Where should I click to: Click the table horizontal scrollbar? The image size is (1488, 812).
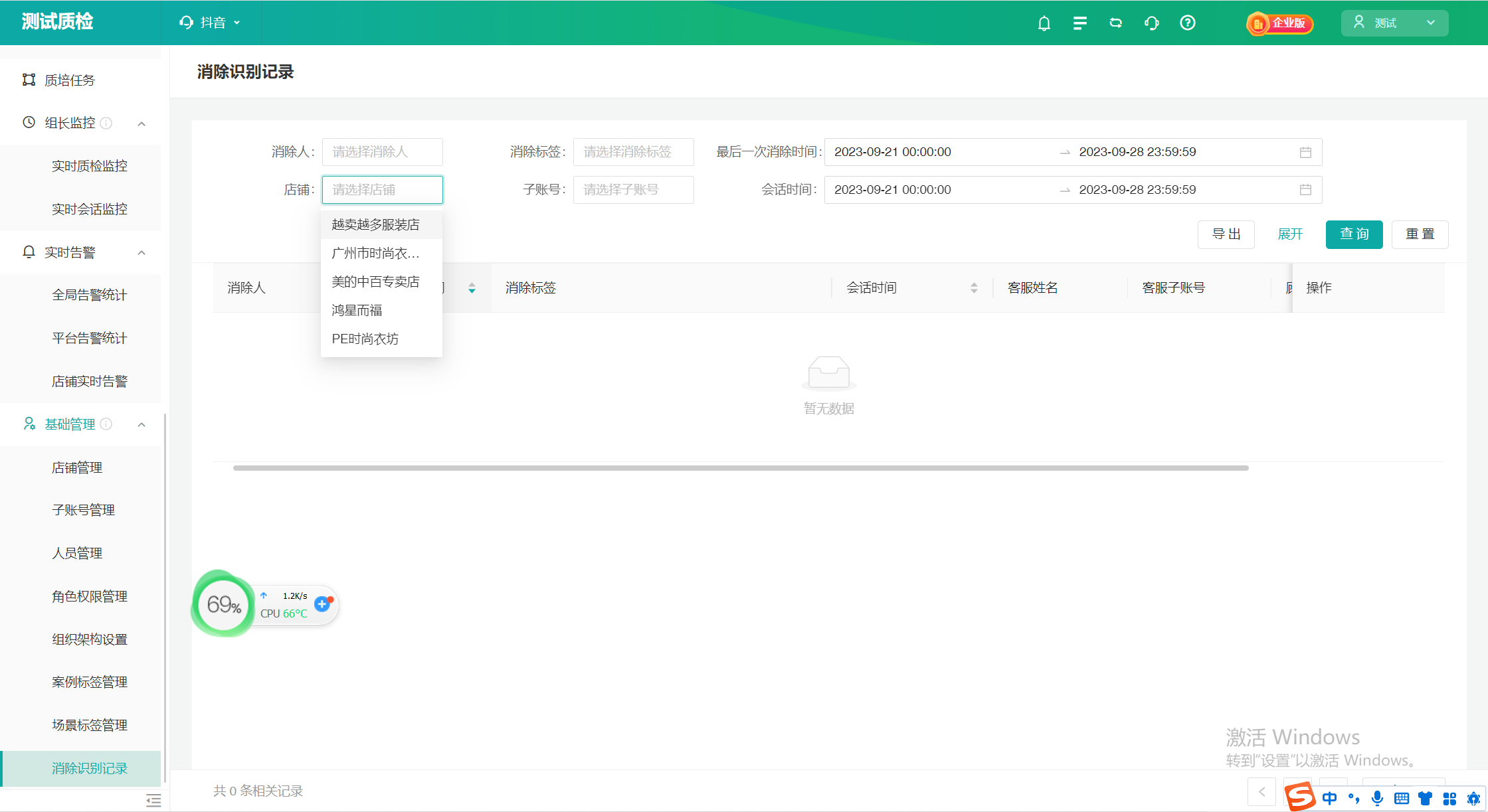point(741,468)
